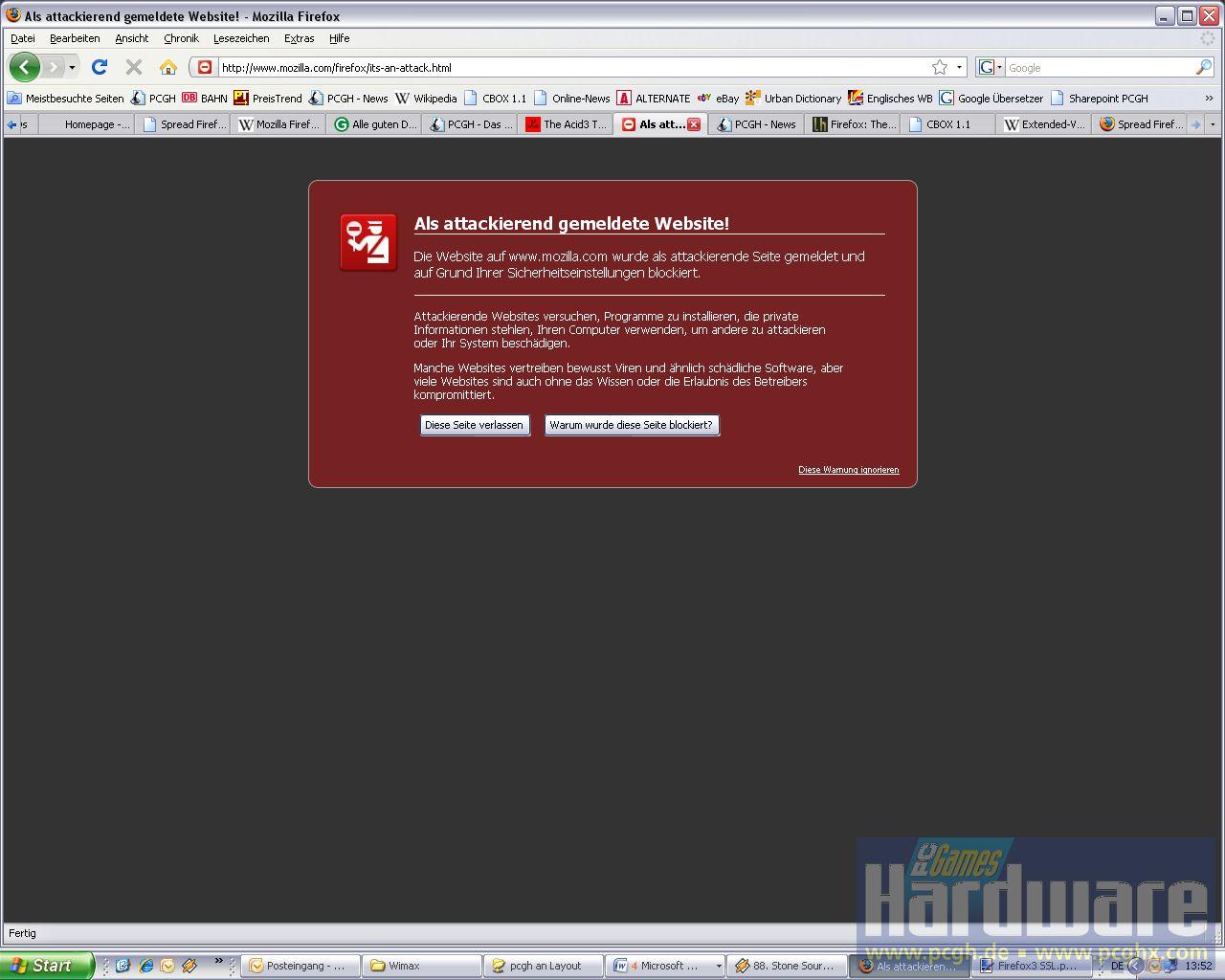Open the back/forward history dropdown arrow

72,68
